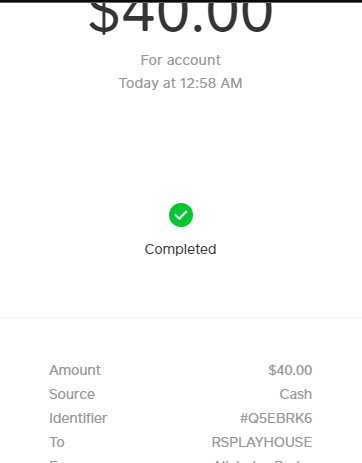This screenshot has height=463, width=362.
Task: Click the partially visible sender name
Action: coord(263,461)
